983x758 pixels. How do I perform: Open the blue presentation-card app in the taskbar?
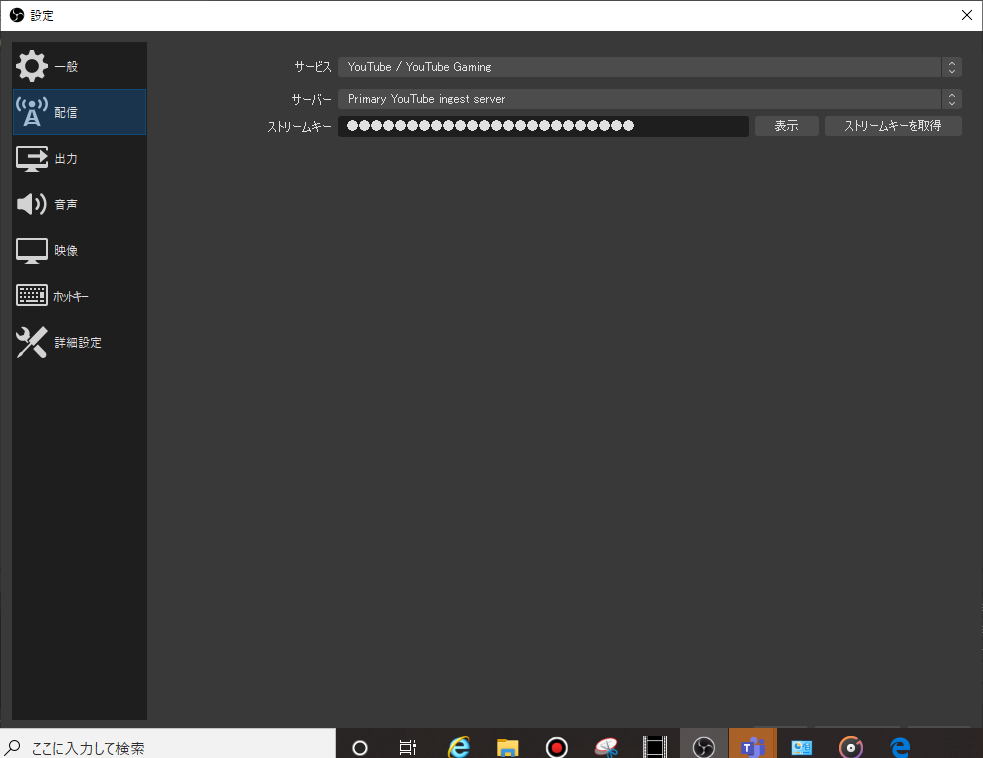click(801, 747)
